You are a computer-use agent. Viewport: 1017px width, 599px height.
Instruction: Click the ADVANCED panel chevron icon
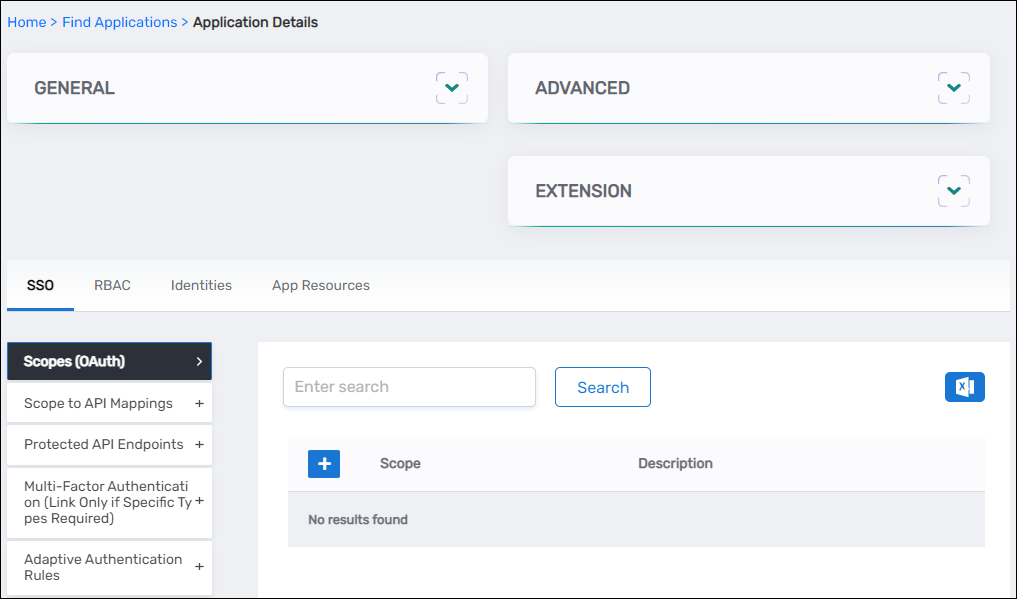point(953,87)
